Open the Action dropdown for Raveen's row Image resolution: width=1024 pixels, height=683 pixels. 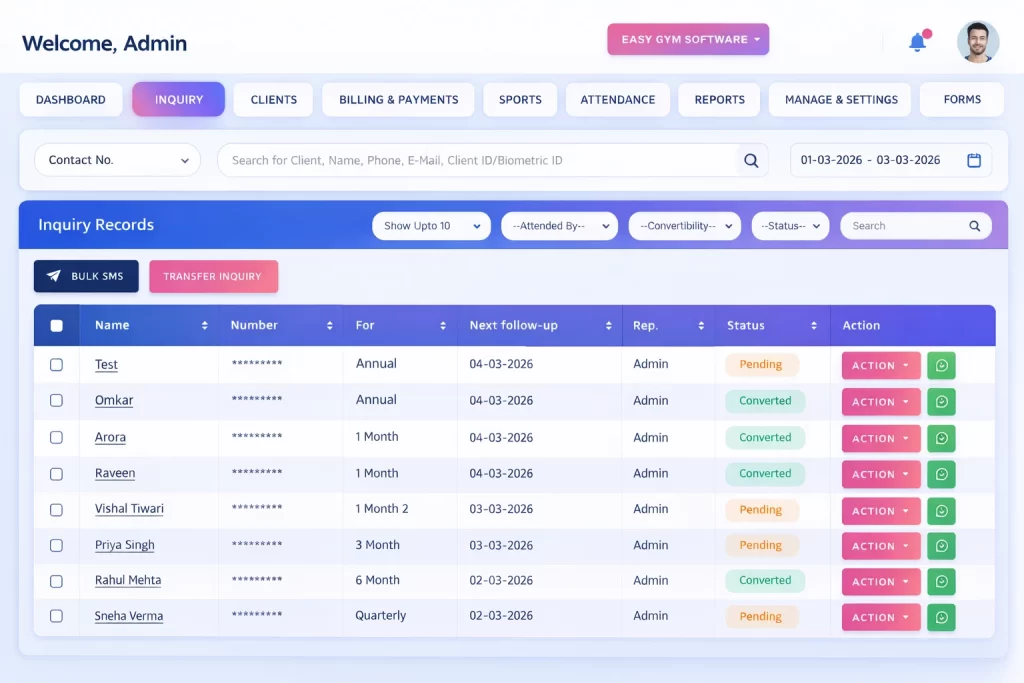coord(880,474)
